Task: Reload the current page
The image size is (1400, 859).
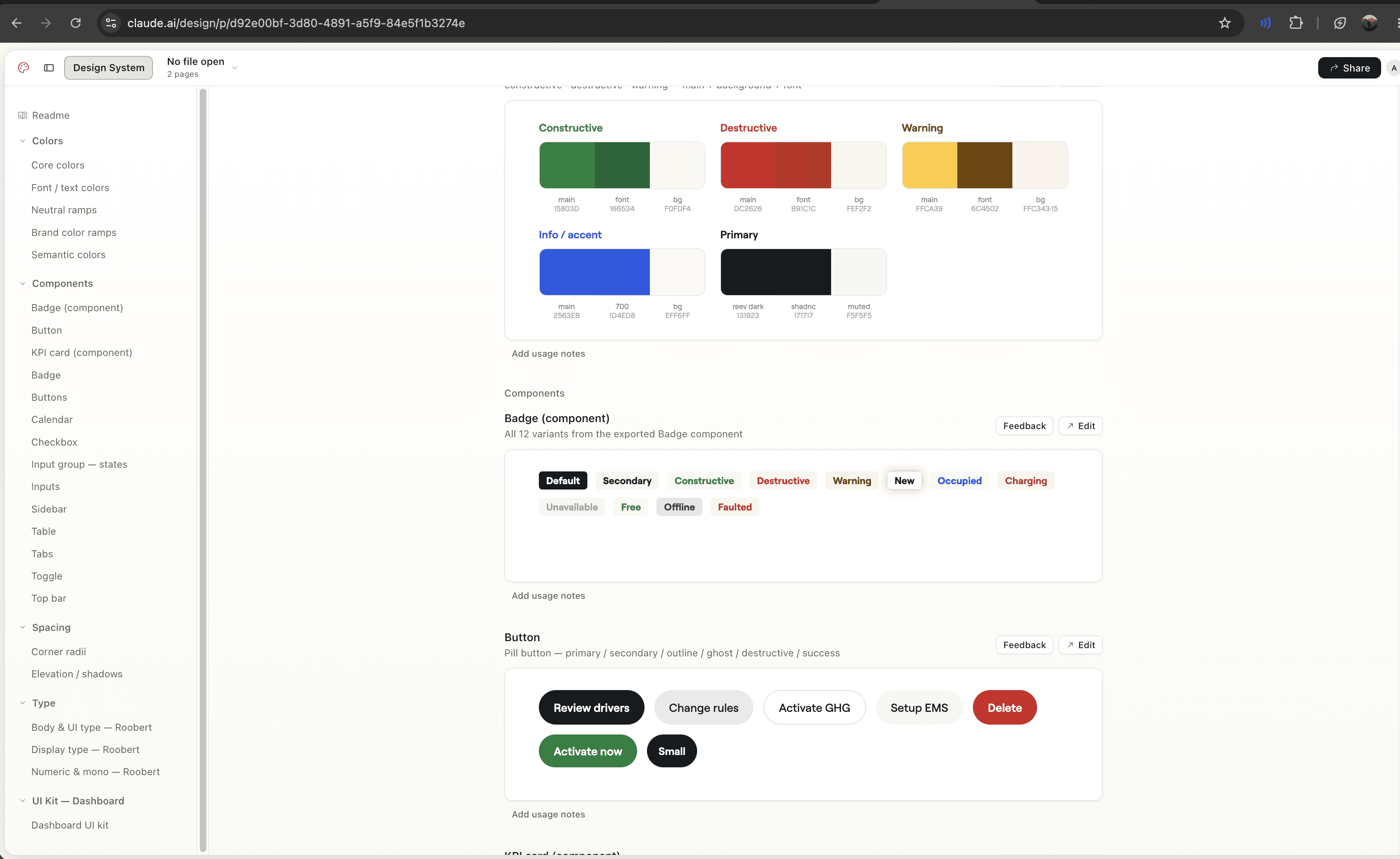Action: point(76,23)
